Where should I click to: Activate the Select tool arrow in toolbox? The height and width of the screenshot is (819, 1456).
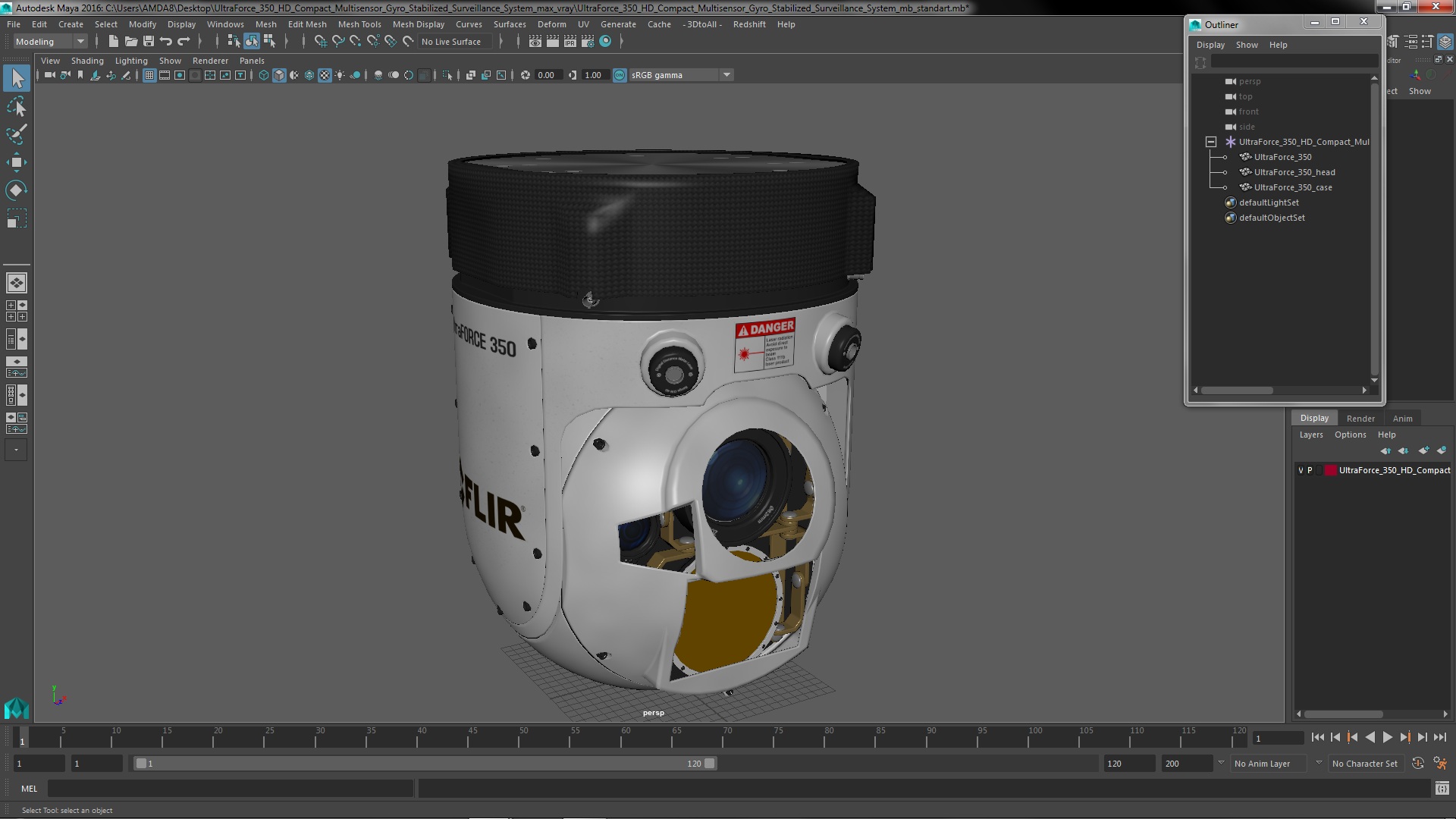tap(17, 78)
